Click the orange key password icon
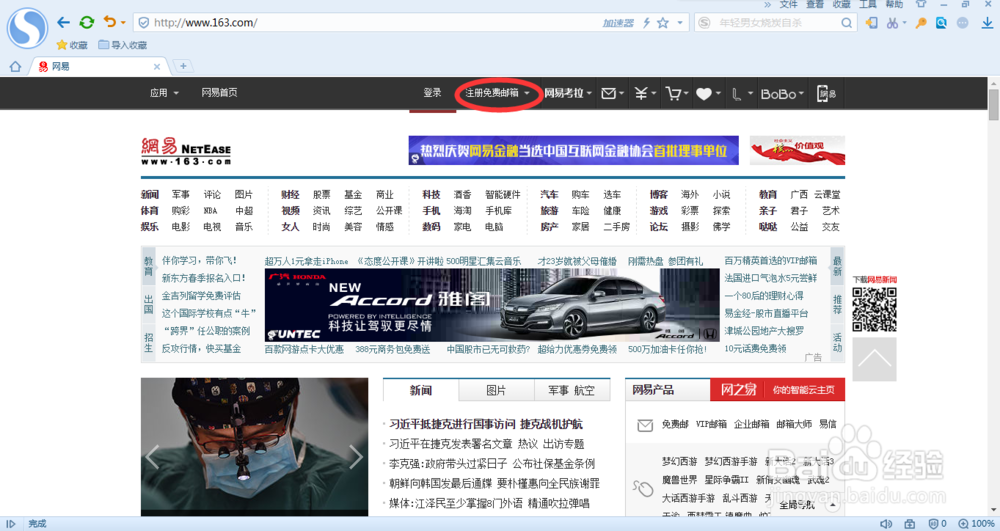Screen dimensions: 1000x531 click(920, 23)
